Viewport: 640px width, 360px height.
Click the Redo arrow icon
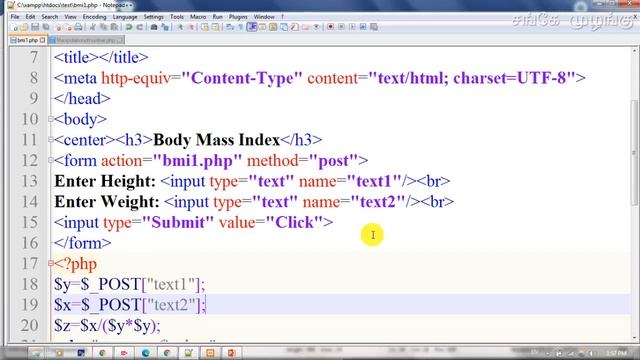point(140,27)
